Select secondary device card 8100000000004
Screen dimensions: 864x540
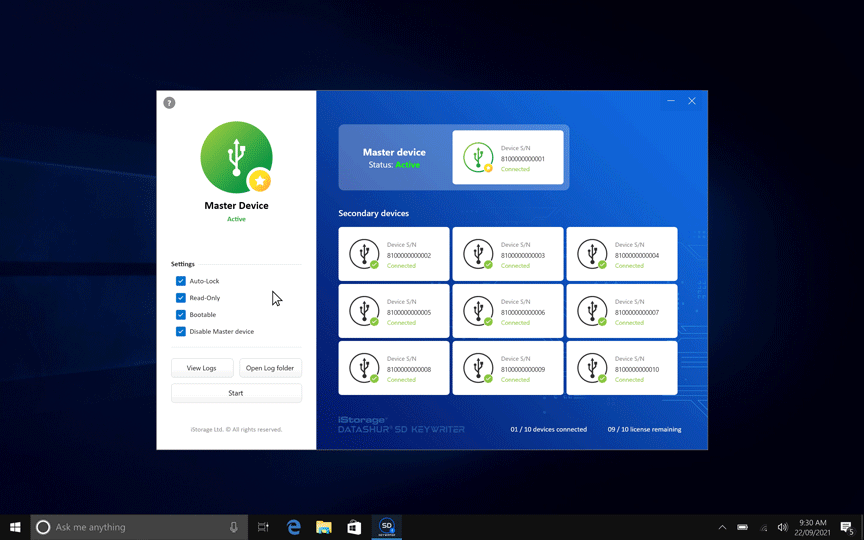click(621, 254)
